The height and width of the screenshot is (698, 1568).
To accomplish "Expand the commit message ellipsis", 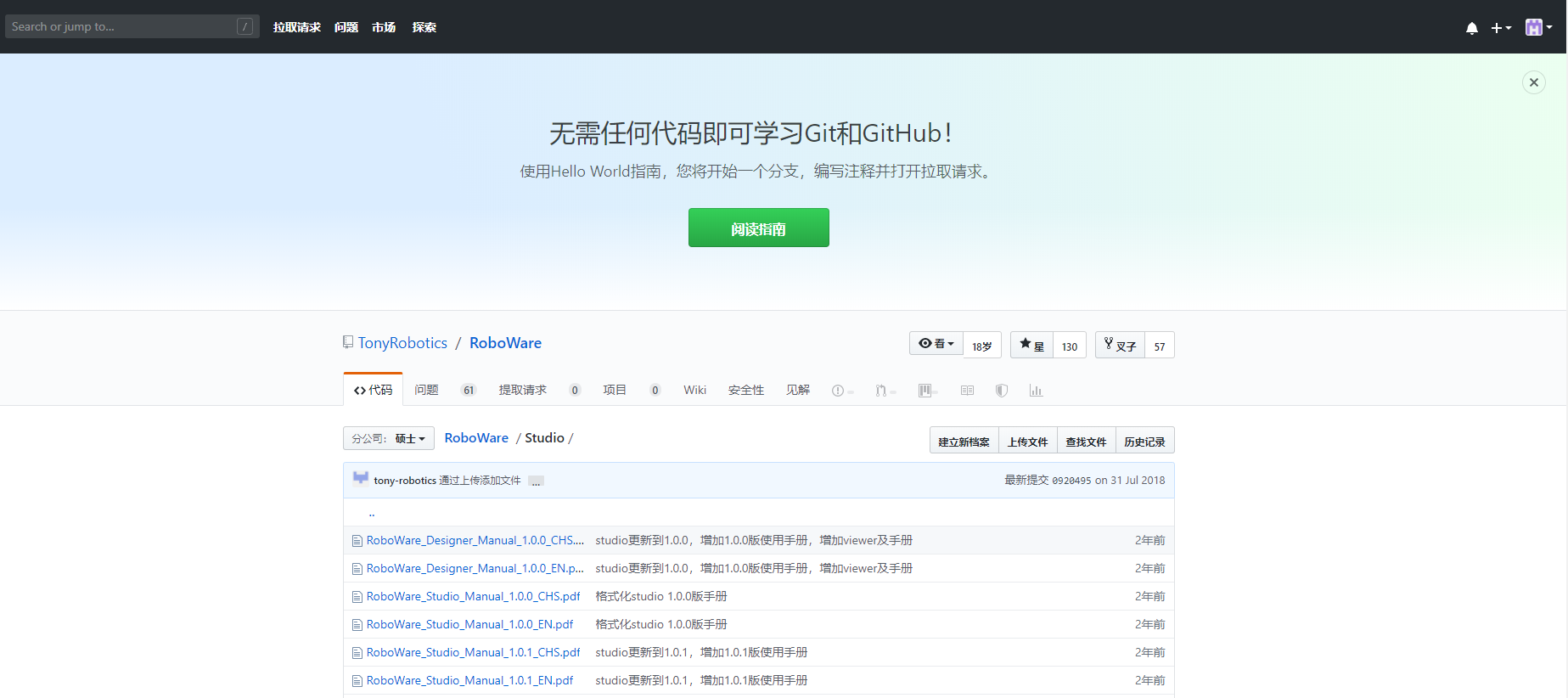I will tap(536, 481).
